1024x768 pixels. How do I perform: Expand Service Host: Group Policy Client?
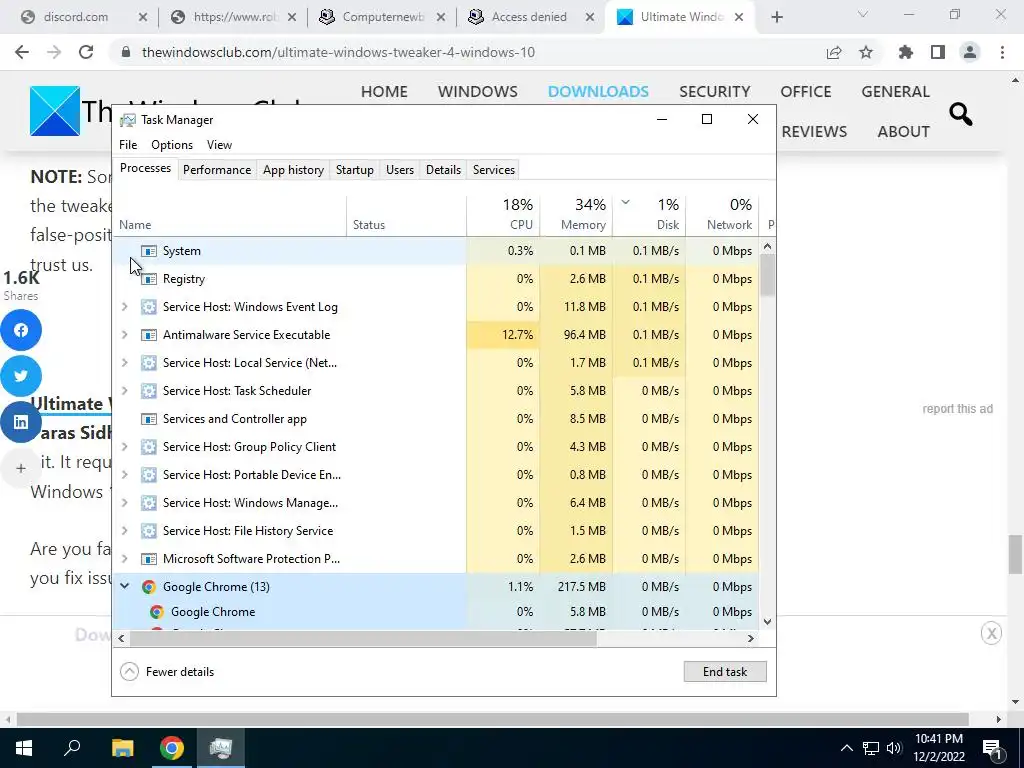pos(125,447)
